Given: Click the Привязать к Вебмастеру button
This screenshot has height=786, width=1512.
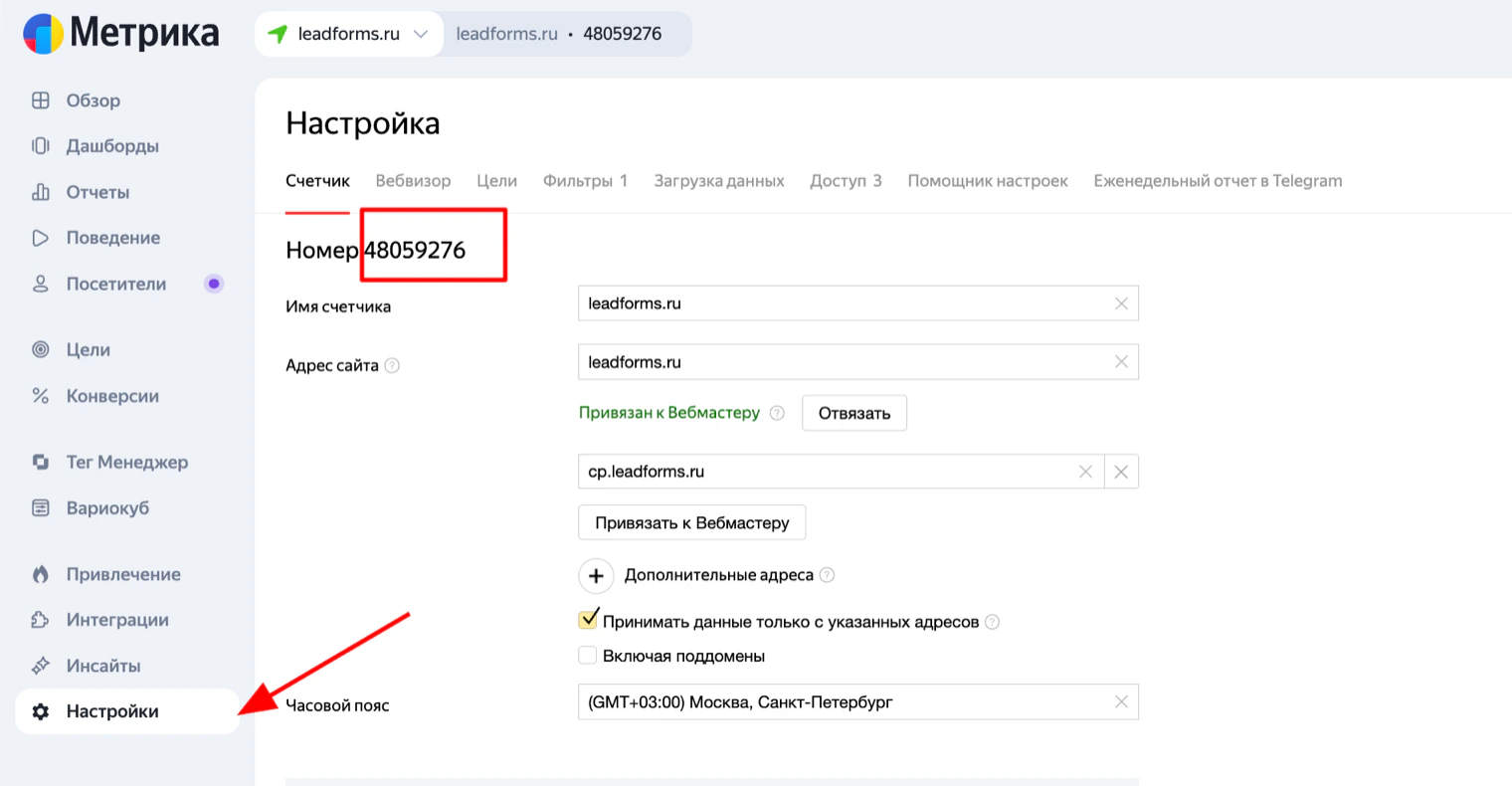Looking at the screenshot, I should 692,522.
